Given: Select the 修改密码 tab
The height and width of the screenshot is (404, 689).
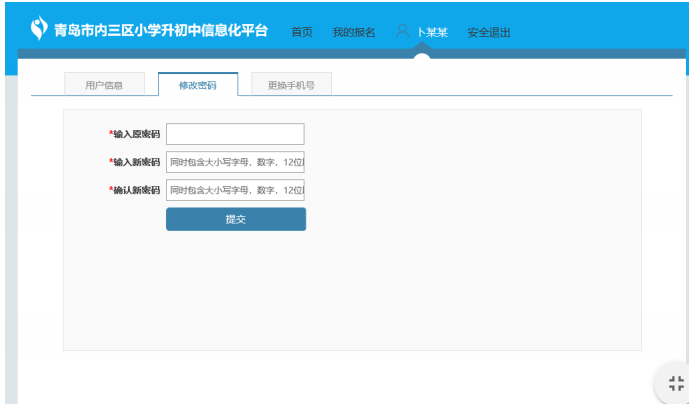Looking at the screenshot, I should click(x=198, y=85).
